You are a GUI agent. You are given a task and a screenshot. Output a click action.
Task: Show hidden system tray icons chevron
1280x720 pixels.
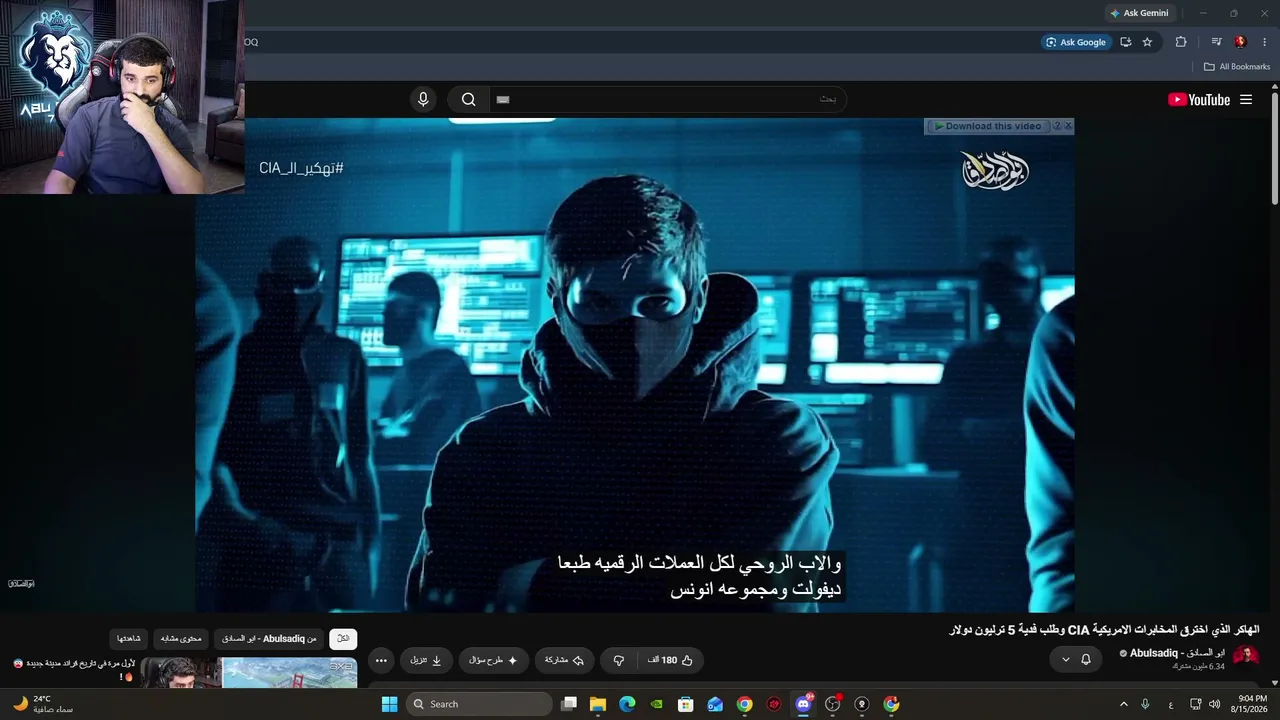pos(1123,704)
